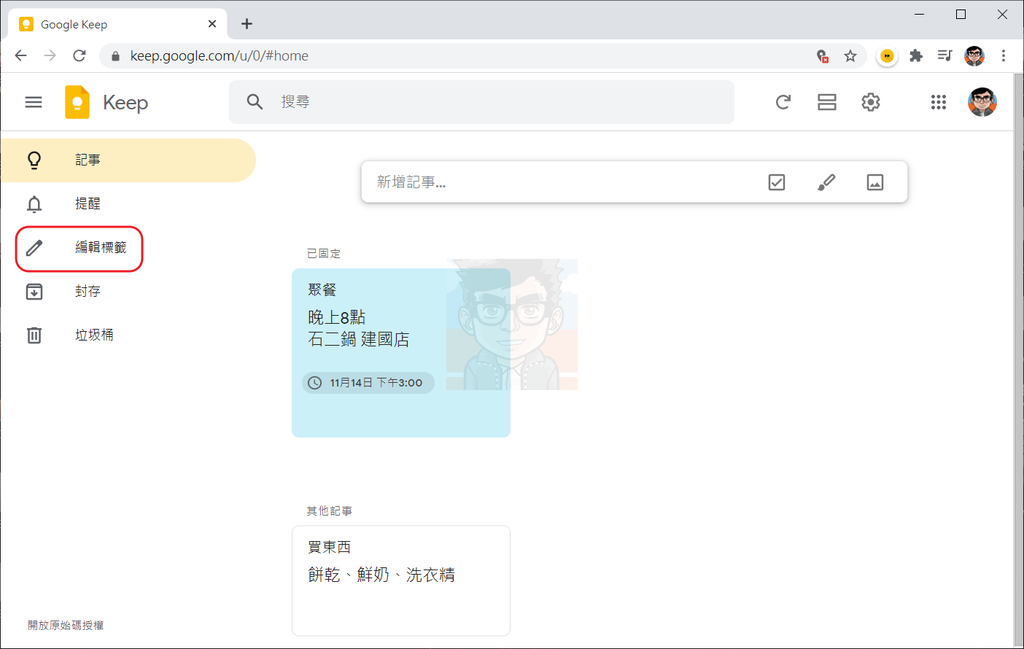
Task: Click the Keep title text
Action: coord(125,103)
